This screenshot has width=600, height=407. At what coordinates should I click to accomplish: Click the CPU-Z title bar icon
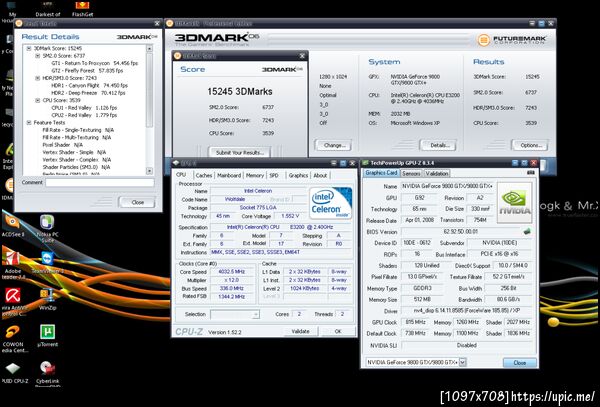[176, 163]
